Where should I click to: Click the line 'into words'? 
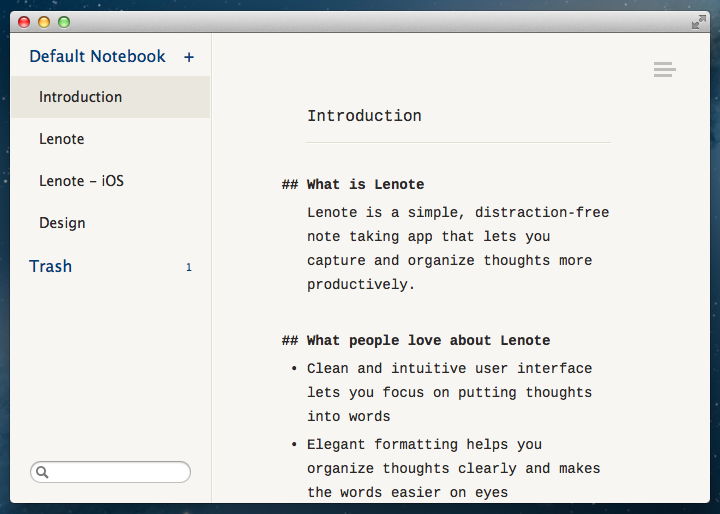349,417
